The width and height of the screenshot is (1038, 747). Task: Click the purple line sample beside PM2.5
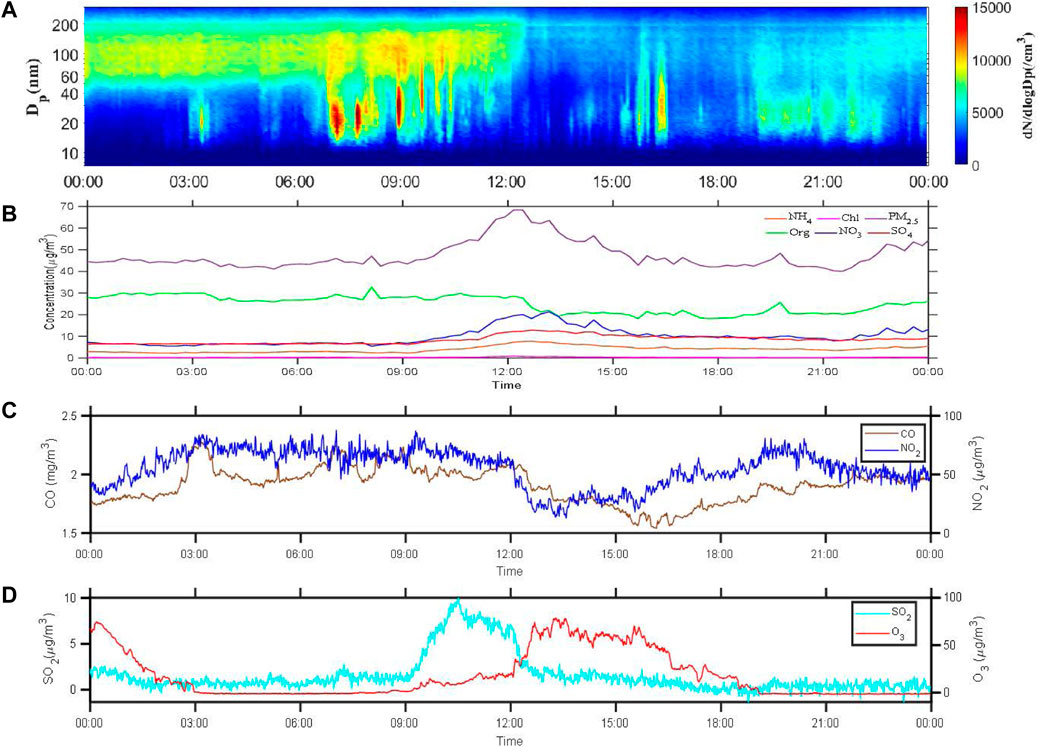[877, 217]
